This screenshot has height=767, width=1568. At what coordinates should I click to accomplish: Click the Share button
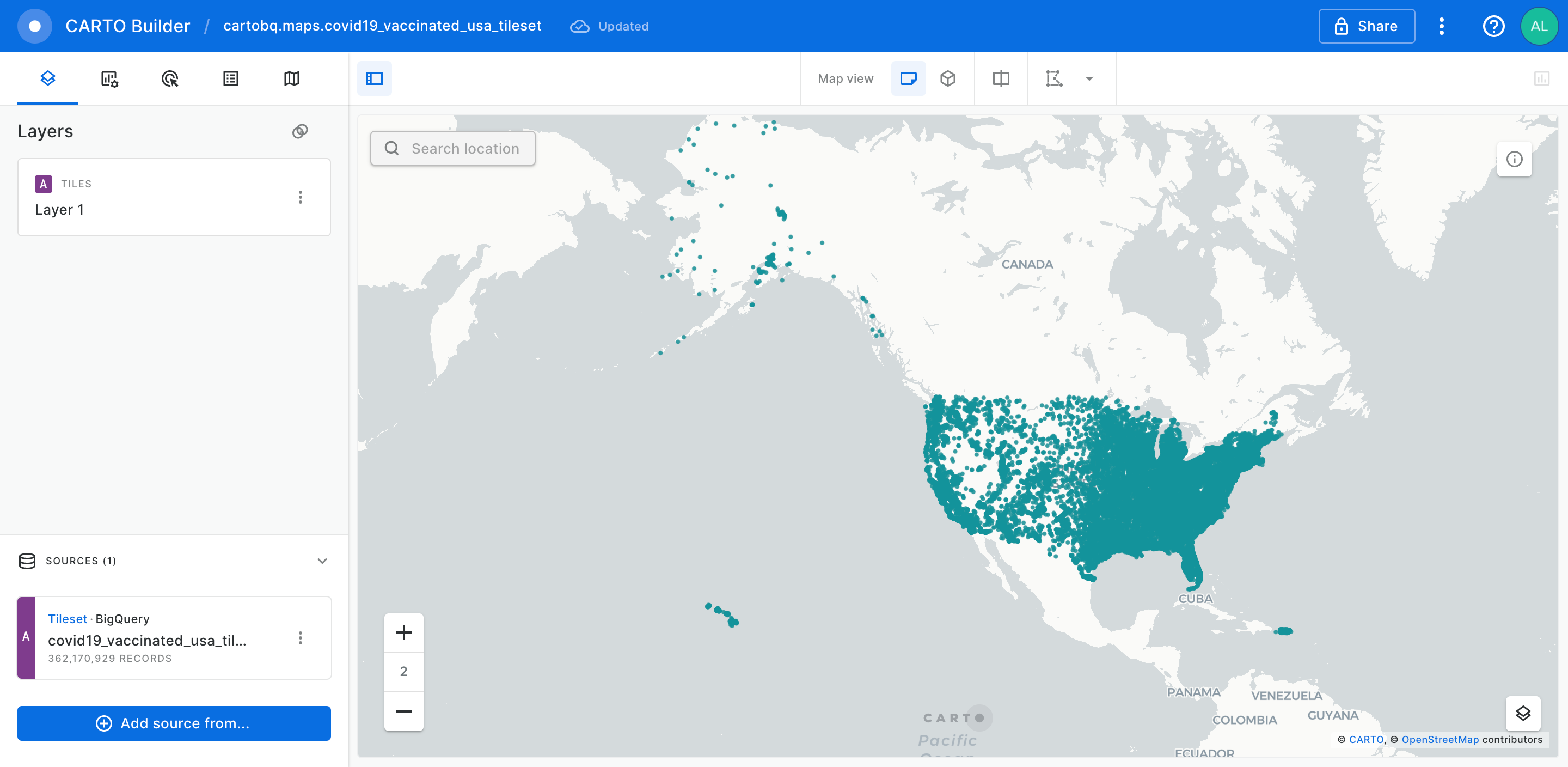[x=1366, y=26]
